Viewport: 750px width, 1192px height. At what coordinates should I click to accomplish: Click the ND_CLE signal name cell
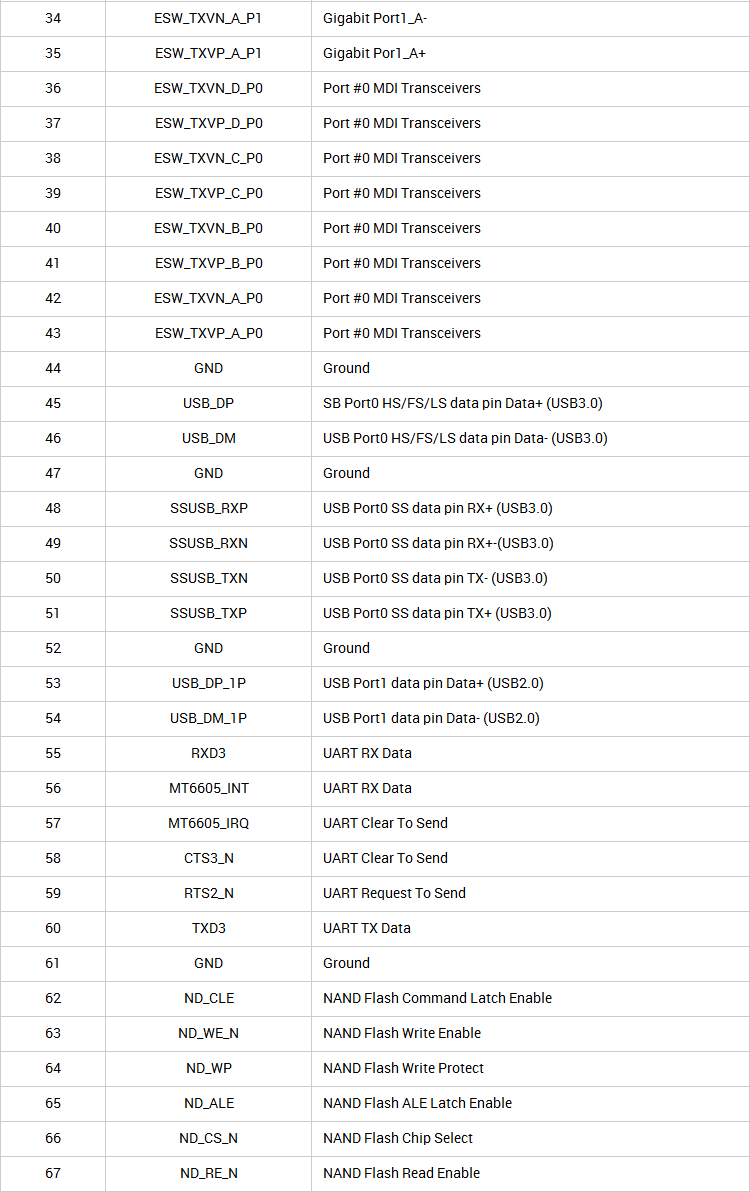point(208,998)
